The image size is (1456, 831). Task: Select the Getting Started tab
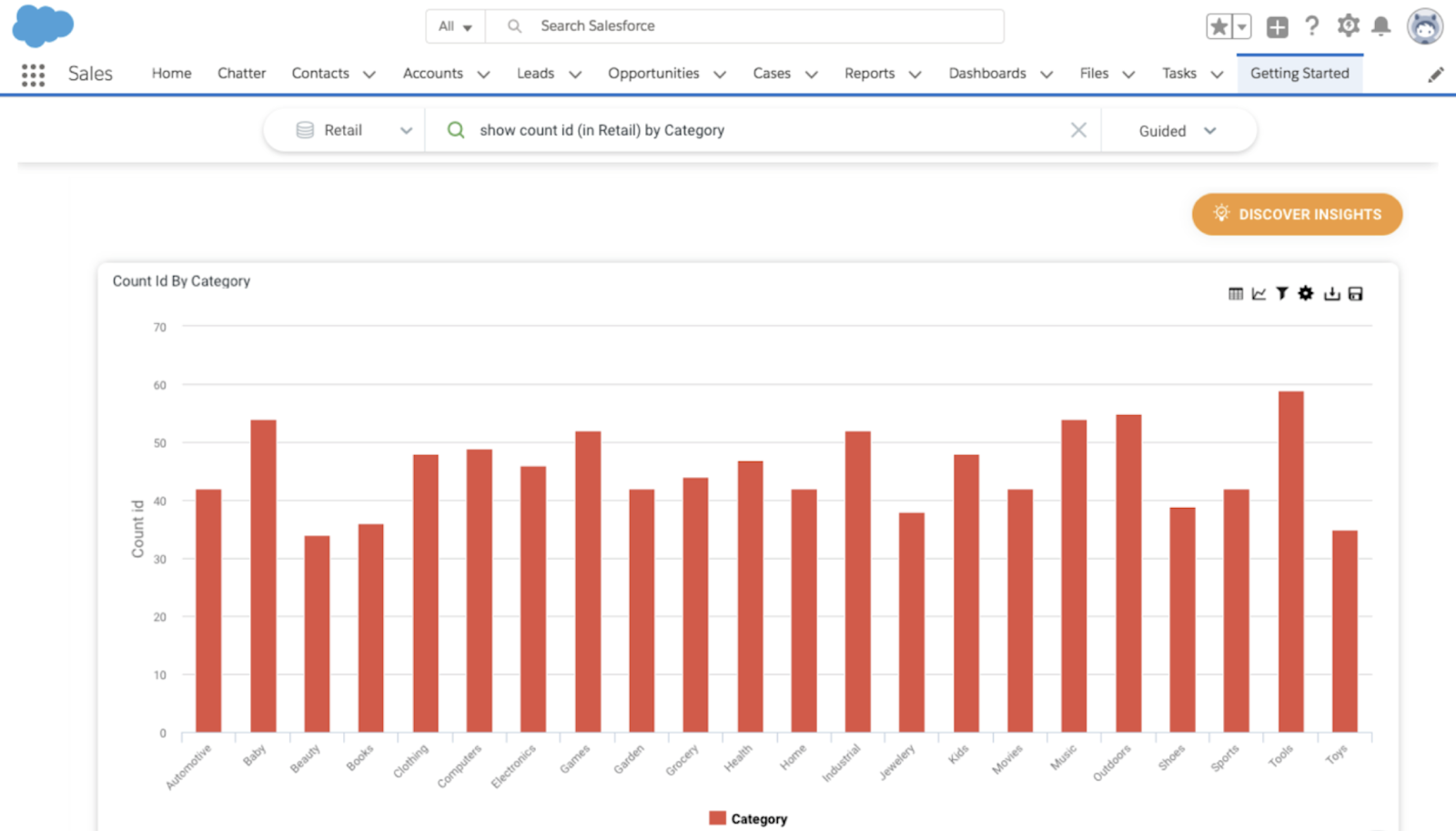point(1299,74)
